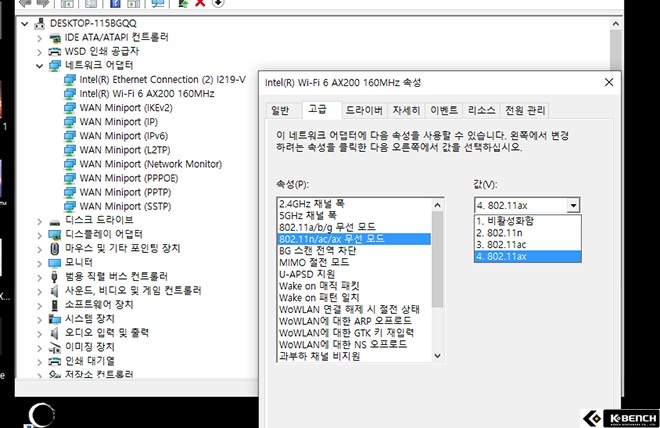
Task: Click the 시스템 장치 category icon
Action: tap(55, 319)
